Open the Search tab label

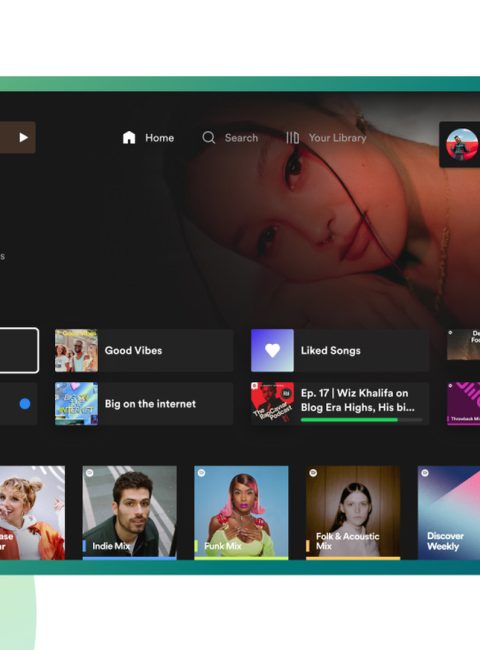(x=241, y=138)
